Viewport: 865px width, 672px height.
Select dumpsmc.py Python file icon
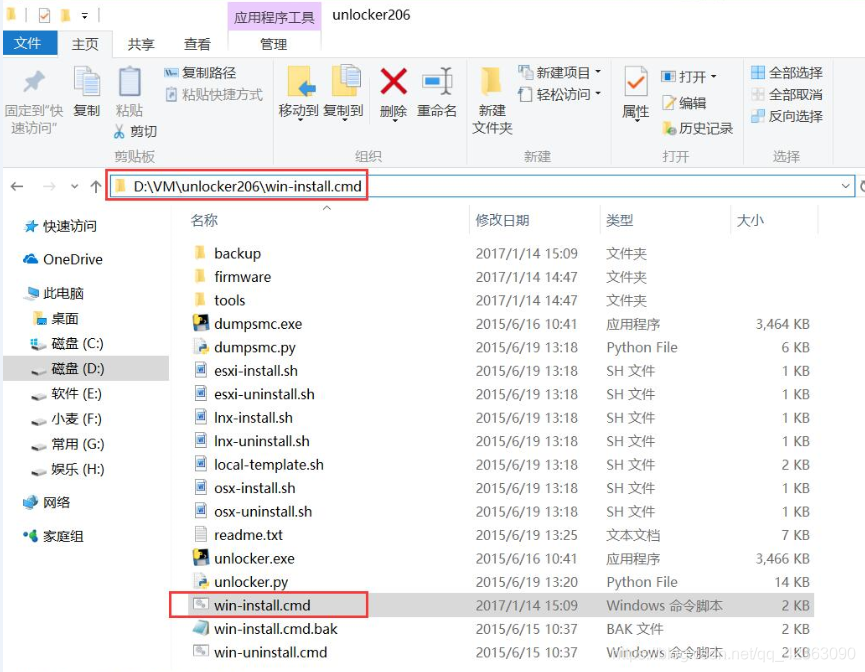pos(201,346)
